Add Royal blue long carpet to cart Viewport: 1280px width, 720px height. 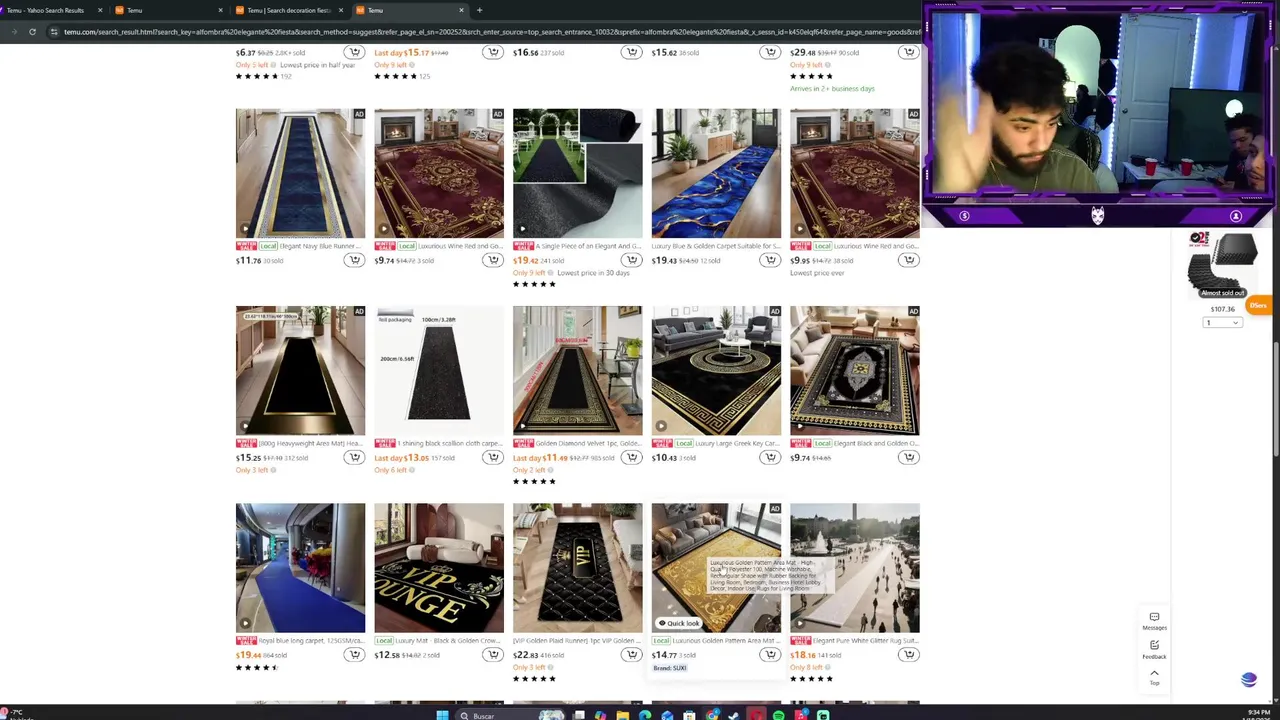click(x=354, y=654)
